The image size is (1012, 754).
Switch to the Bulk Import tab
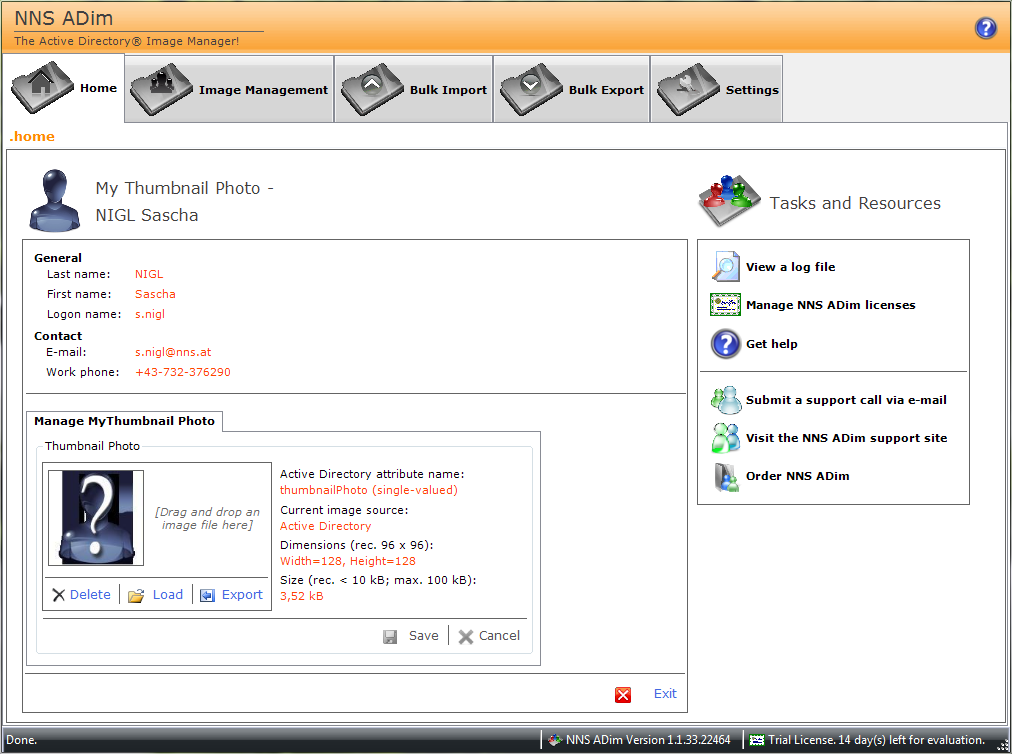click(x=414, y=89)
